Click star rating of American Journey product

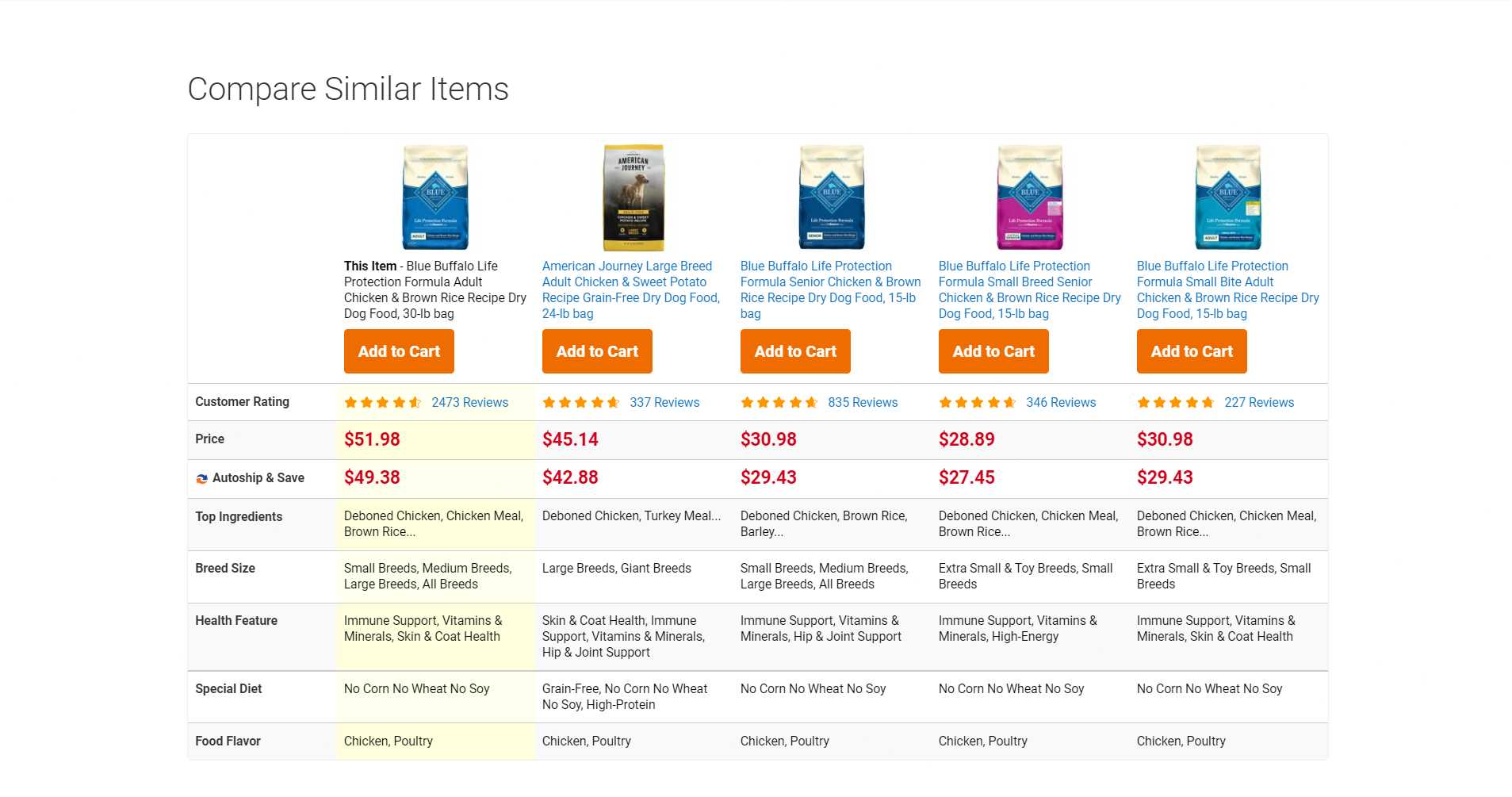coord(580,403)
